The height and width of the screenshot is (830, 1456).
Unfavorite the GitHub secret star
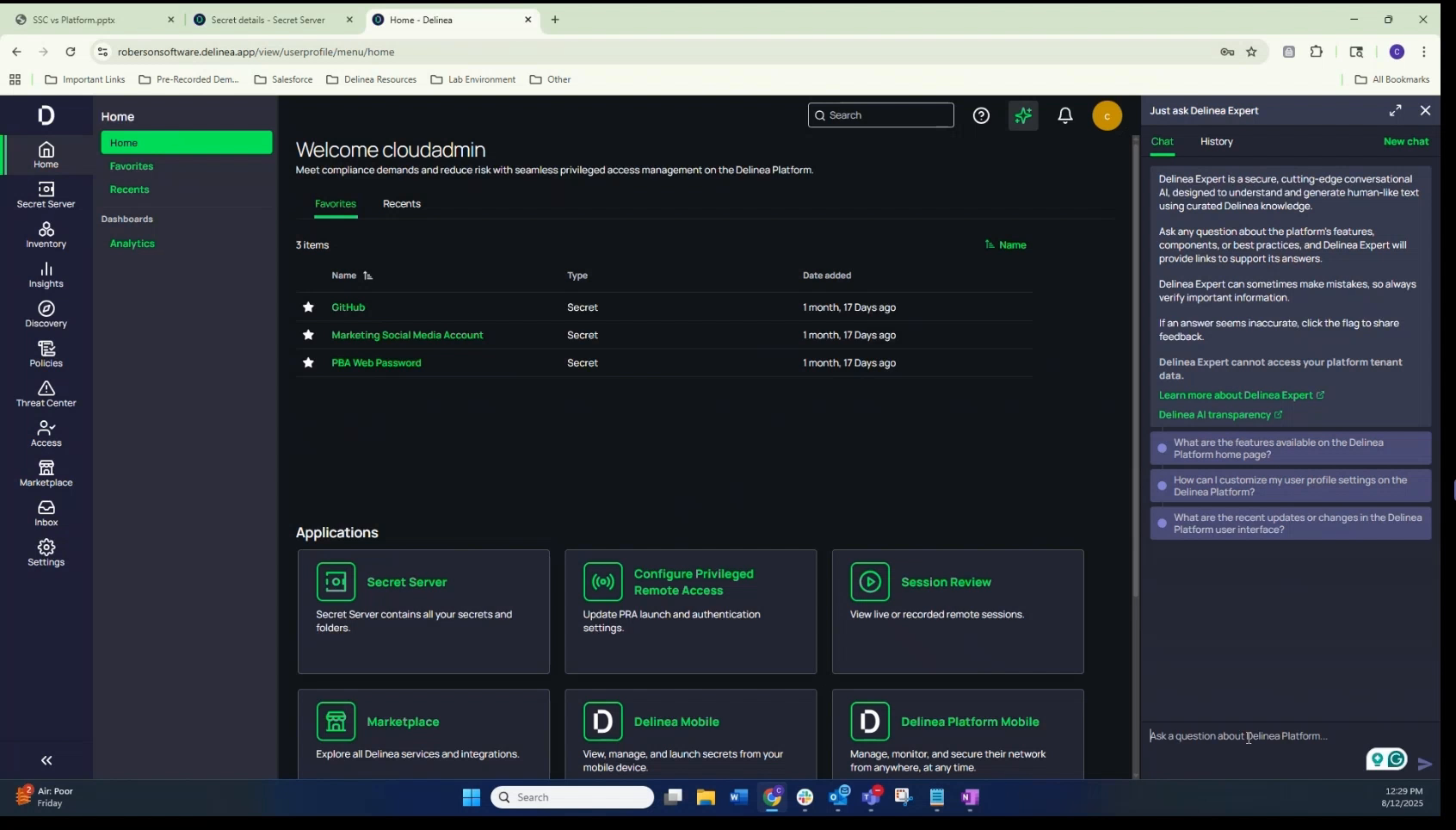pyautogui.click(x=308, y=307)
